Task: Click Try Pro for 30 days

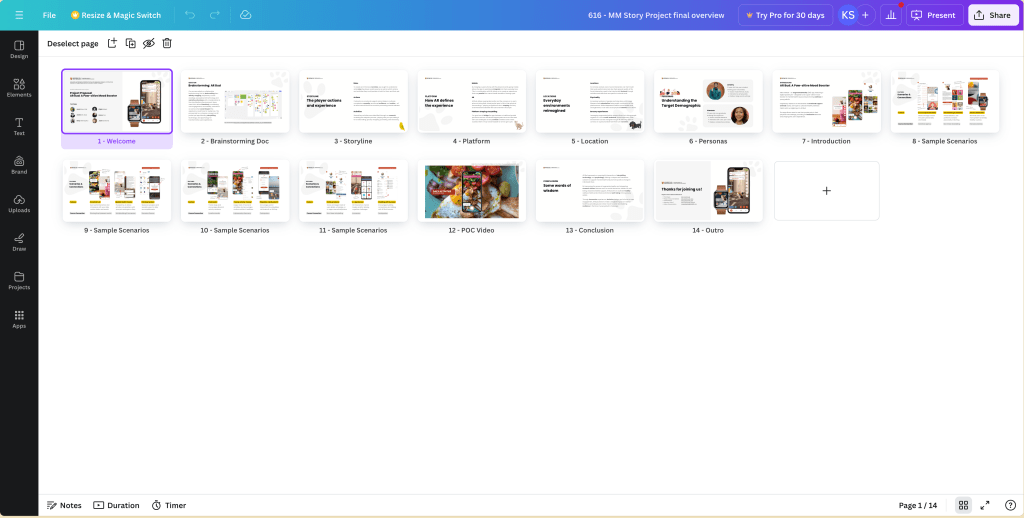Action: point(785,15)
